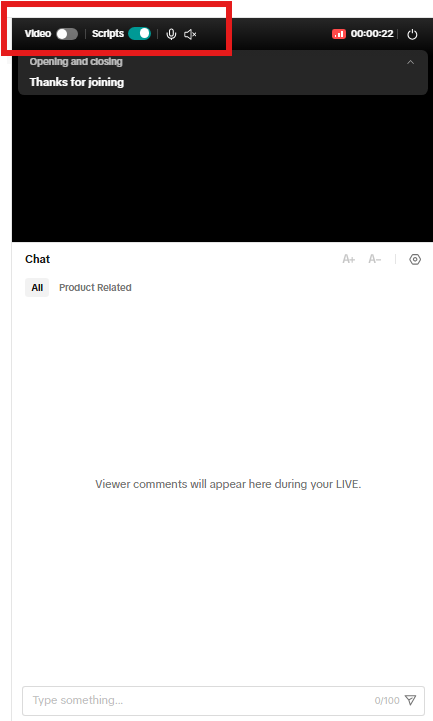Send the message with paper-plane icon
Viewport: 433px width, 721px height.
pyautogui.click(x=410, y=700)
